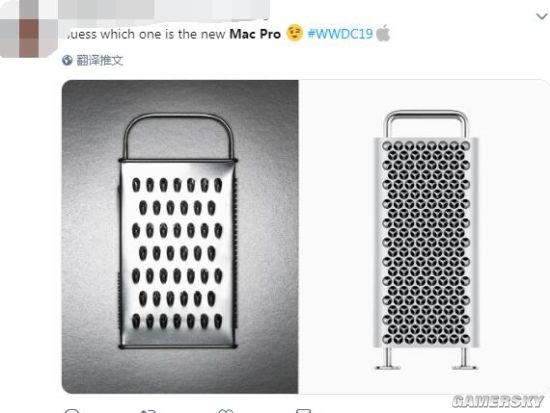The width and height of the screenshot is (550, 413).
Task: Click the gray Apple logo emoji
Action: point(383,33)
